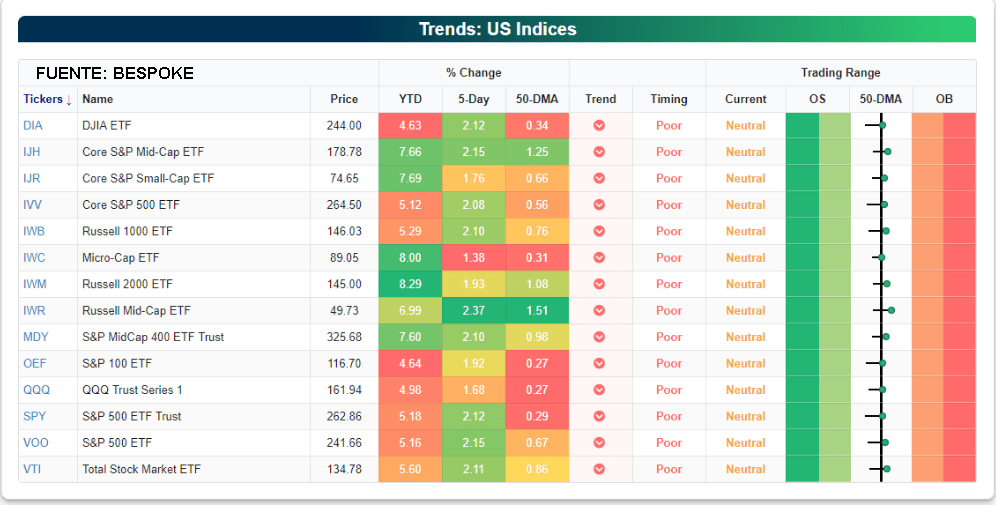The height and width of the screenshot is (511, 996).
Task: Click the IWM row trend arrow icon
Action: (600, 284)
